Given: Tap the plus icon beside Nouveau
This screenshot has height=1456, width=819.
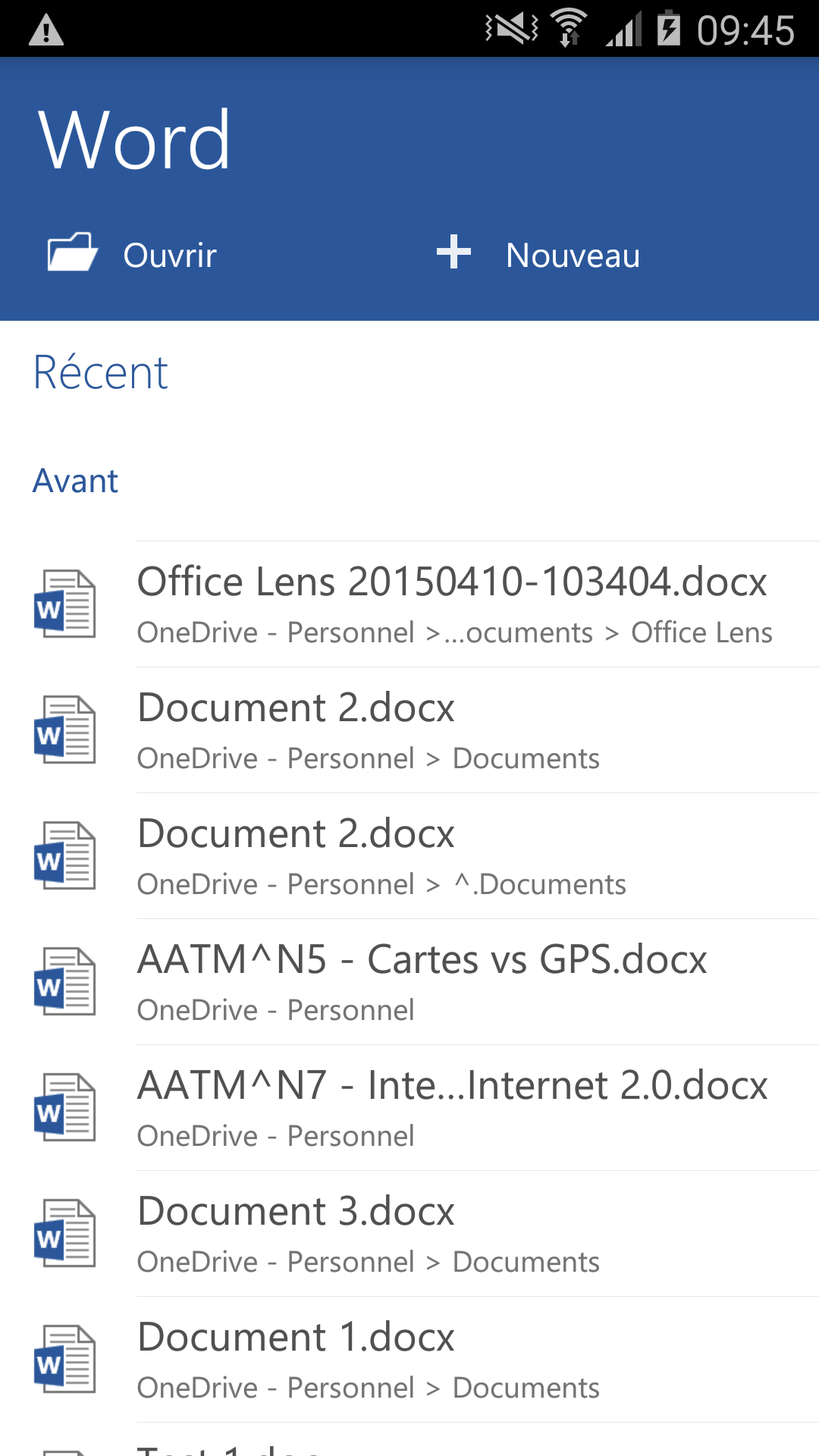Looking at the screenshot, I should (x=453, y=252).
